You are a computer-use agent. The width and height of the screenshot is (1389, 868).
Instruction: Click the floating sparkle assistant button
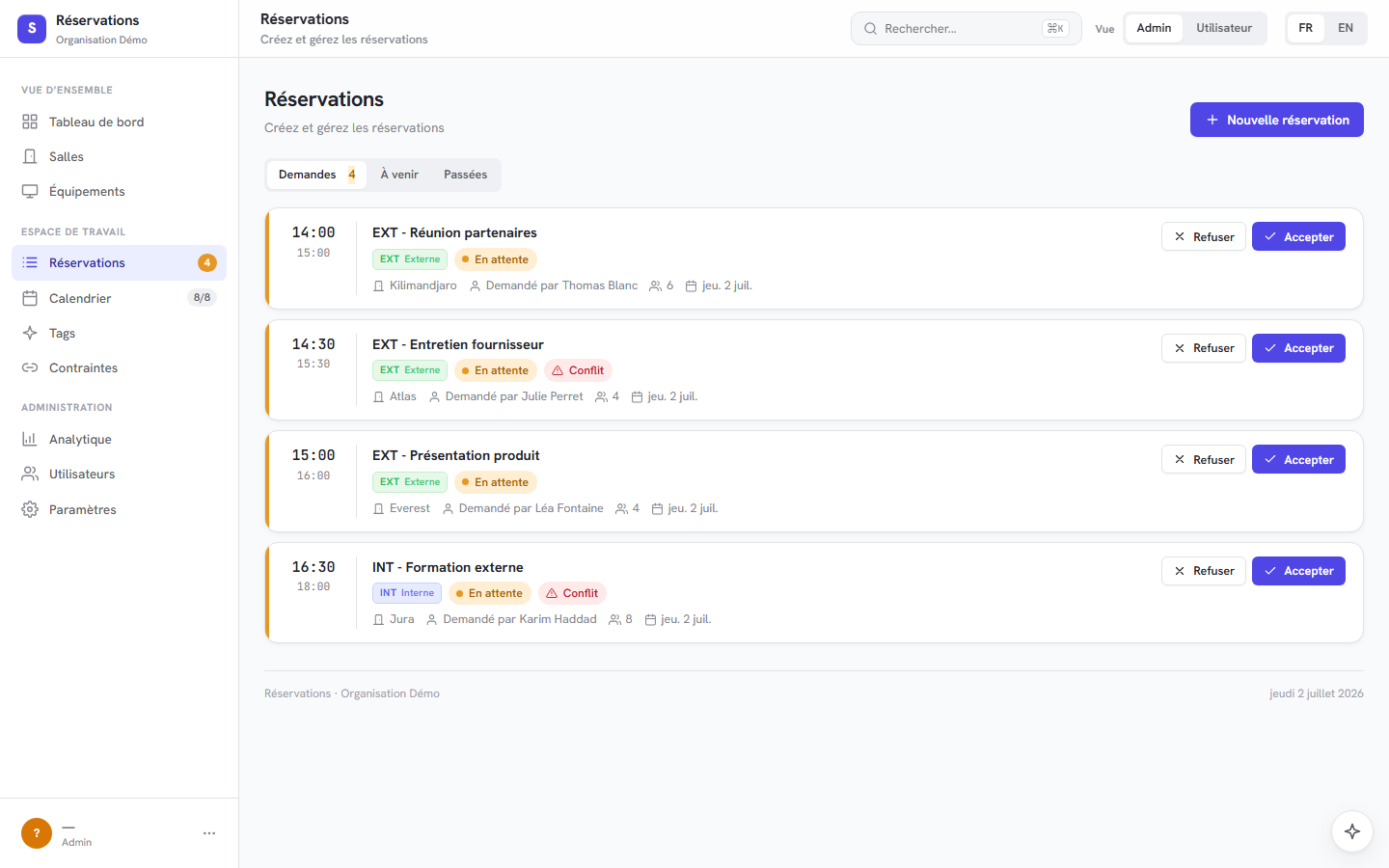pyautogui.click(x=1352, y=831)
